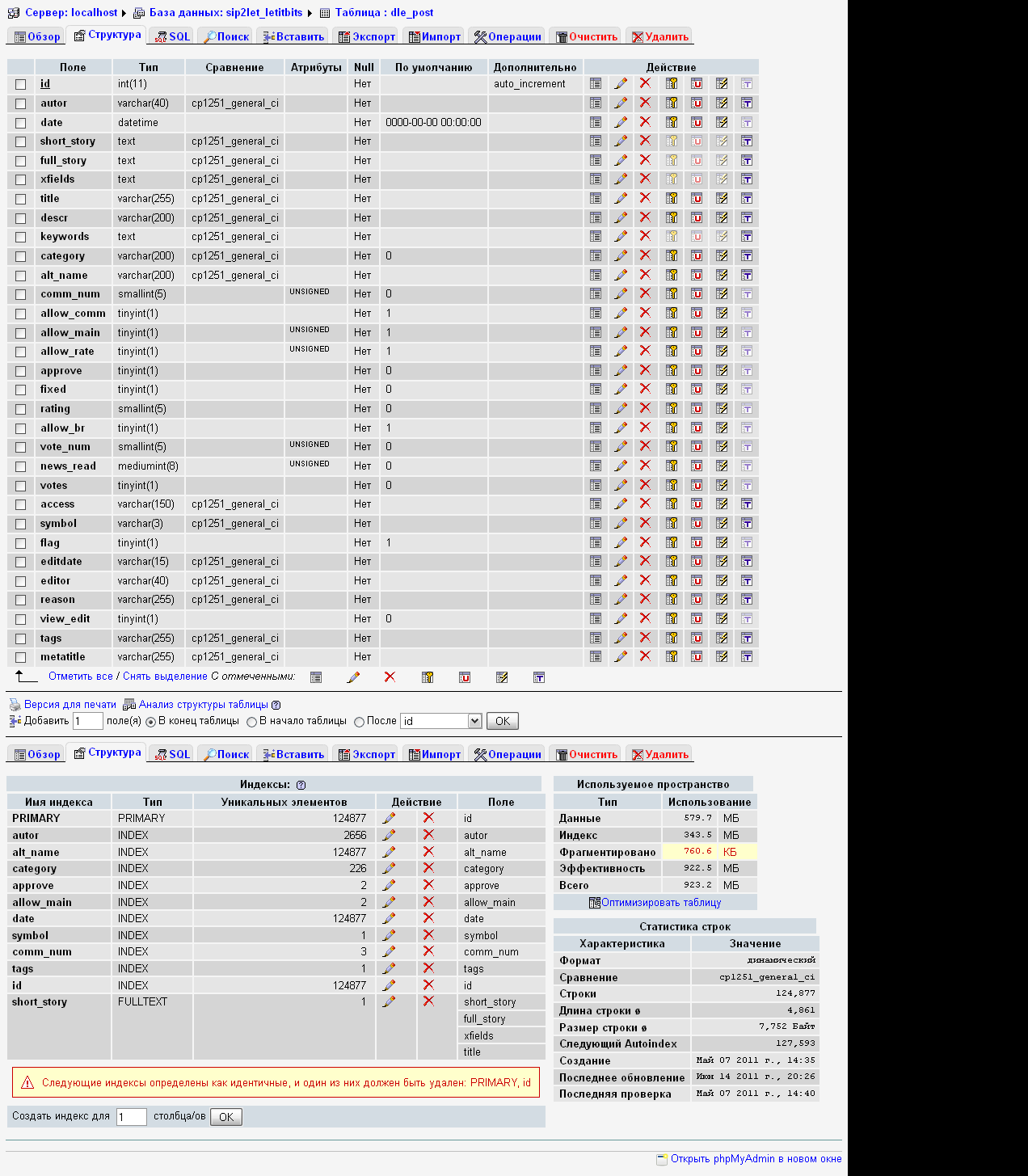Delete the alt_name index with red X
The width and height of the screenshot is (1028, 1176).
(428, 852)
